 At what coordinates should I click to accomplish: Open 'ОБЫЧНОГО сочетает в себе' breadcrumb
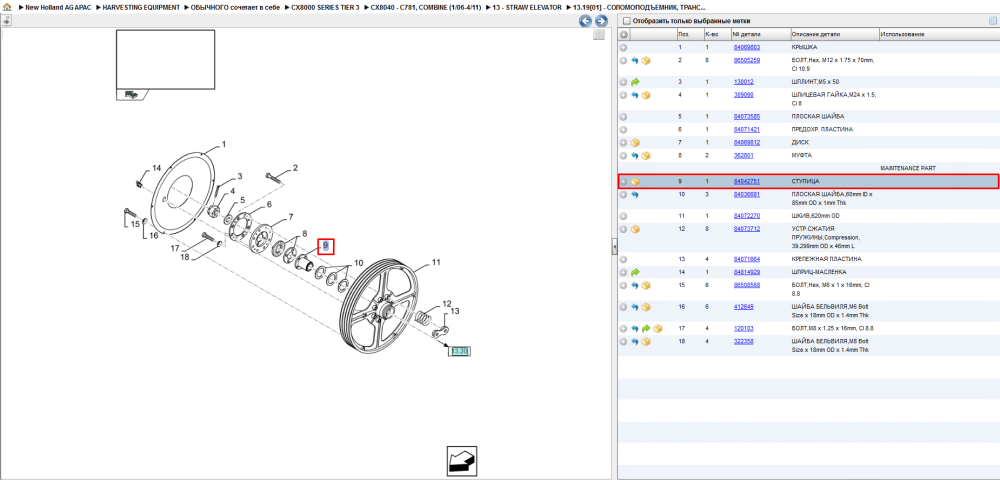click(x=235, y=7)
